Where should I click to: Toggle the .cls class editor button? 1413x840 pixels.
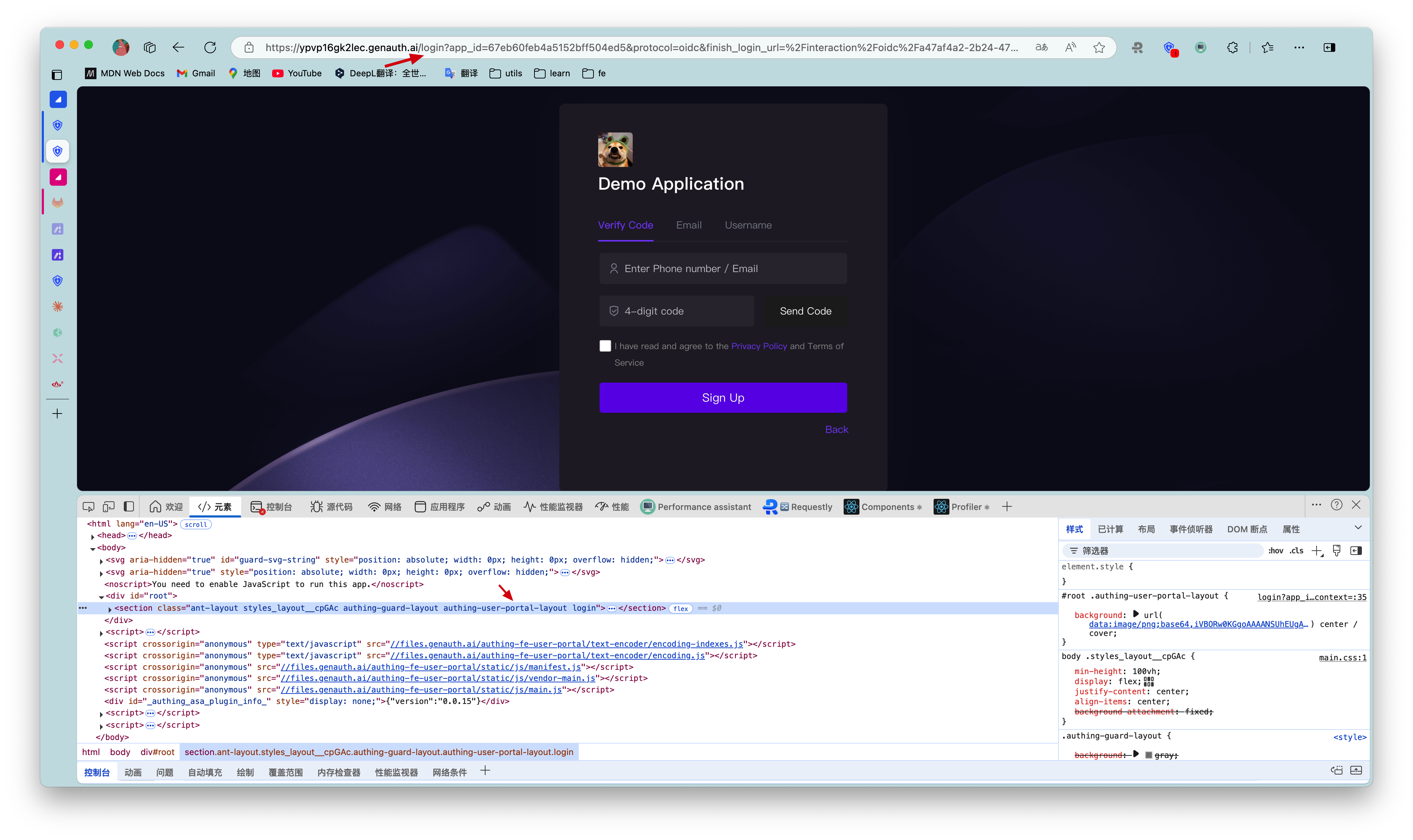coord(1296,551)
